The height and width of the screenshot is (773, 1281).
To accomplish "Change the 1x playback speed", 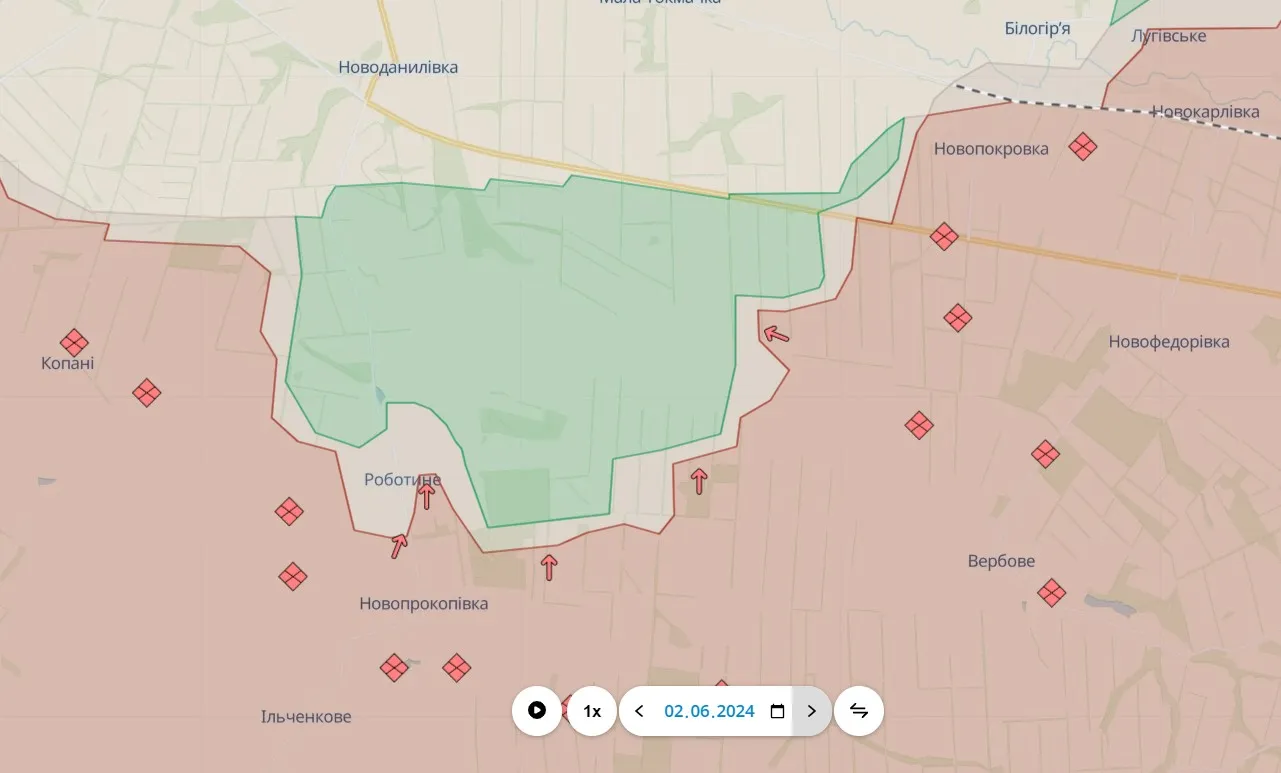I will [592, 711].
